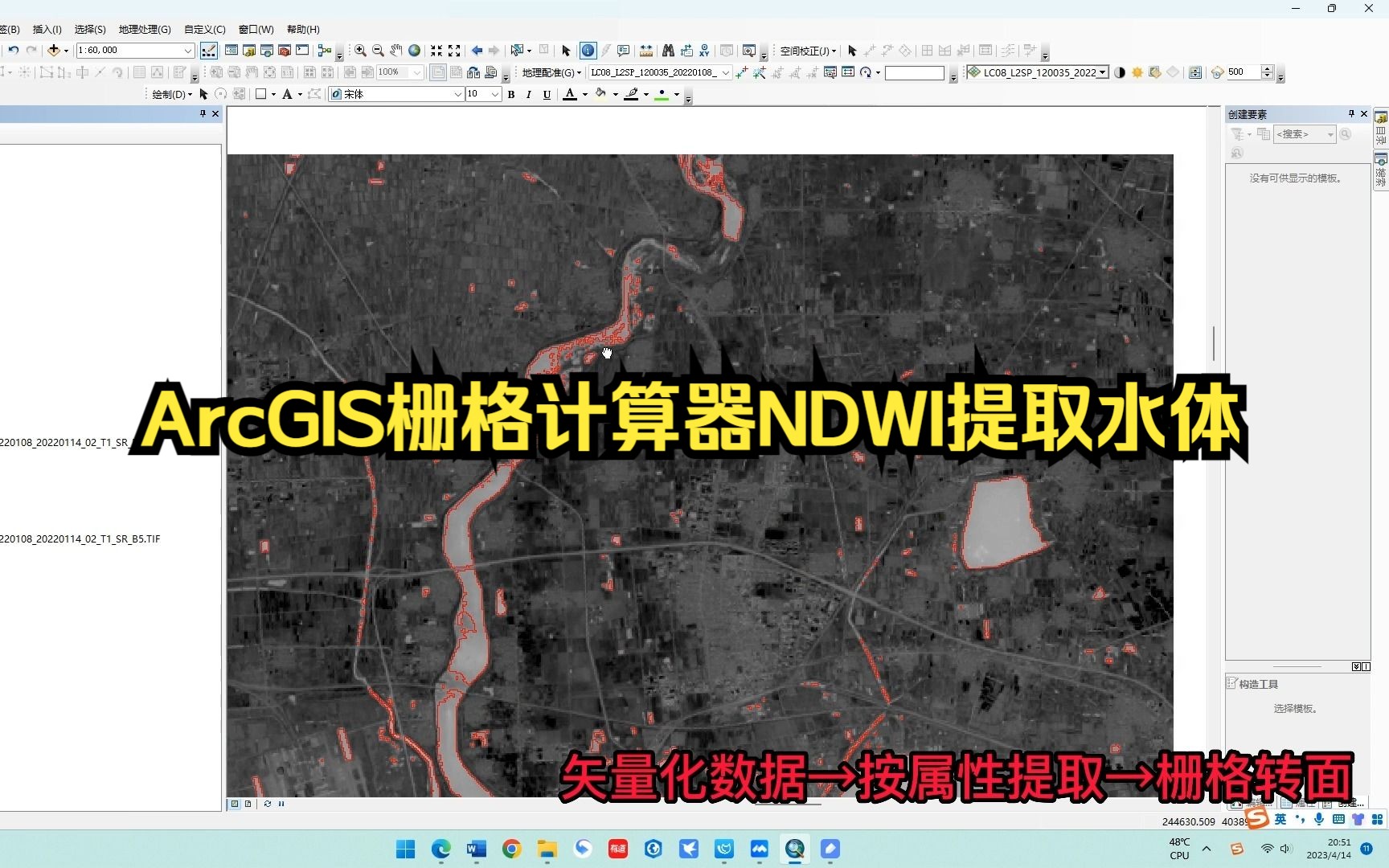Open the ArcToolbox red toolbox icon
This screenshot has height=868, width=1389.
285,51
